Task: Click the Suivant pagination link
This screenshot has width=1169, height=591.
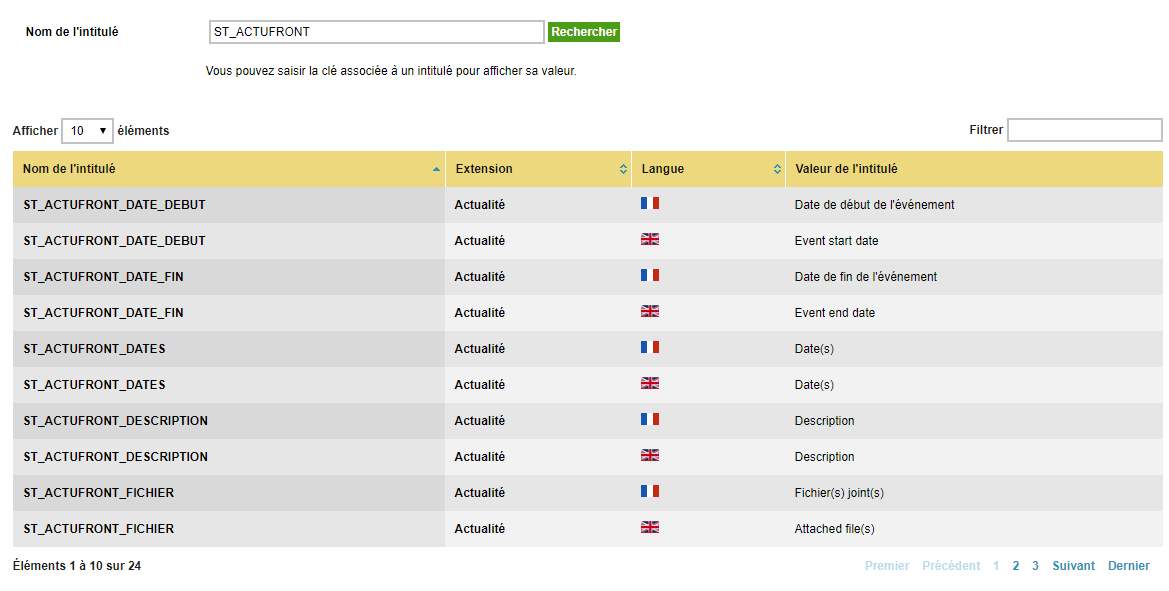Action: [1074, 566]
